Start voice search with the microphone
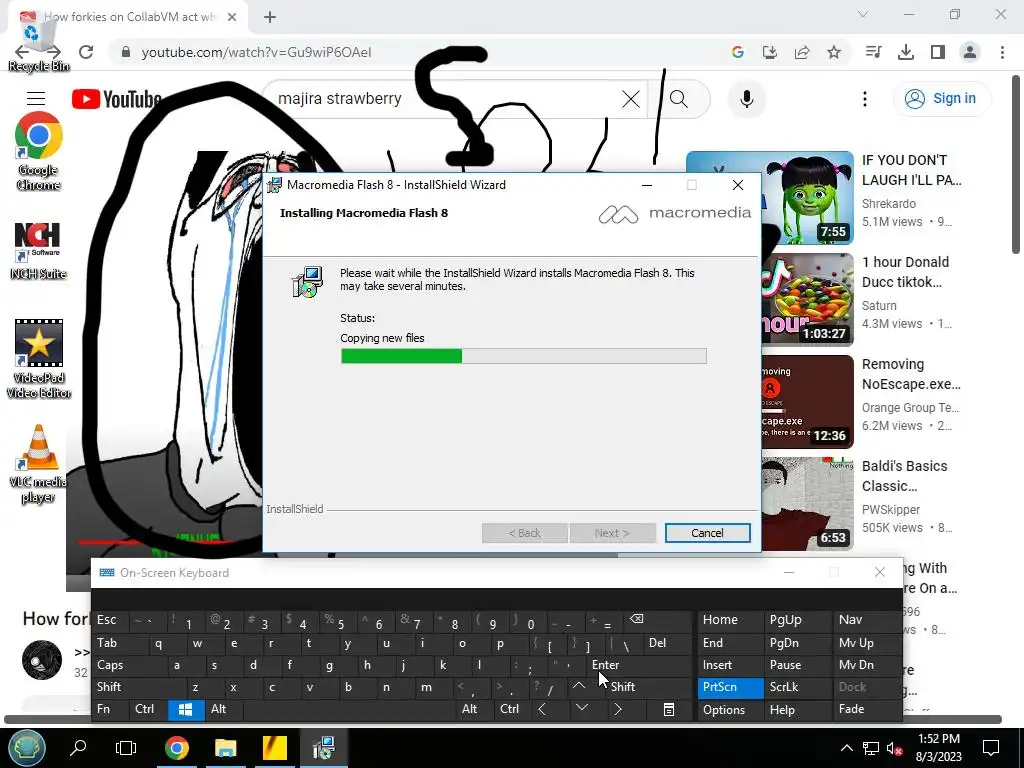The image size is (1024, 768). pos(747,99)
